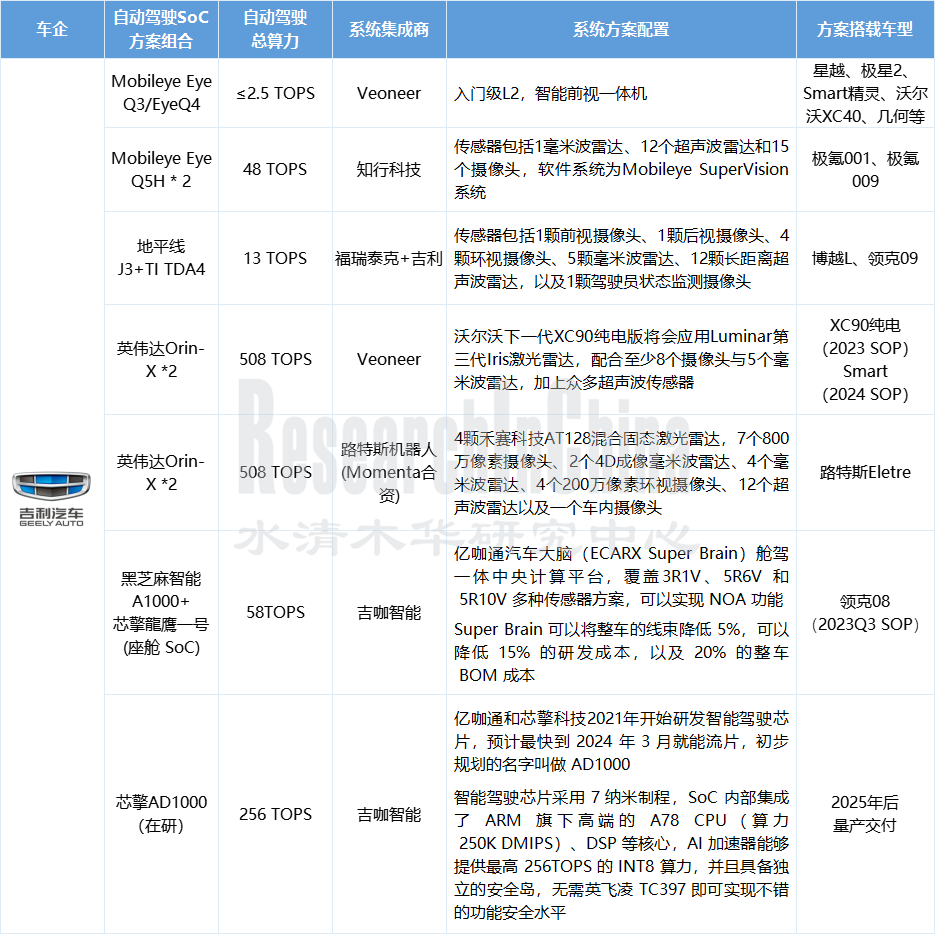Click the ≤2.5 TOPS cell
The width and height of the screenshot is (935, 934).
pos(275,93)
